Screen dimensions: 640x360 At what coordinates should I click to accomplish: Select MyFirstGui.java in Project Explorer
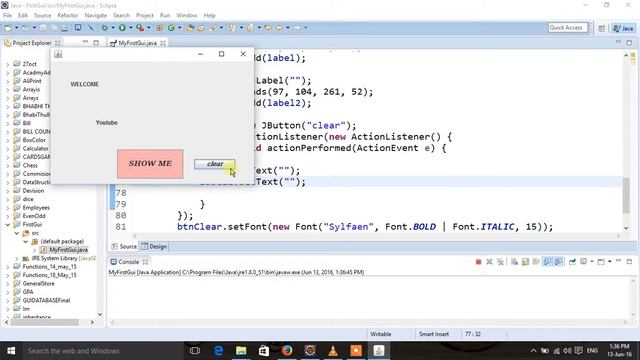[x=69, y=250]
